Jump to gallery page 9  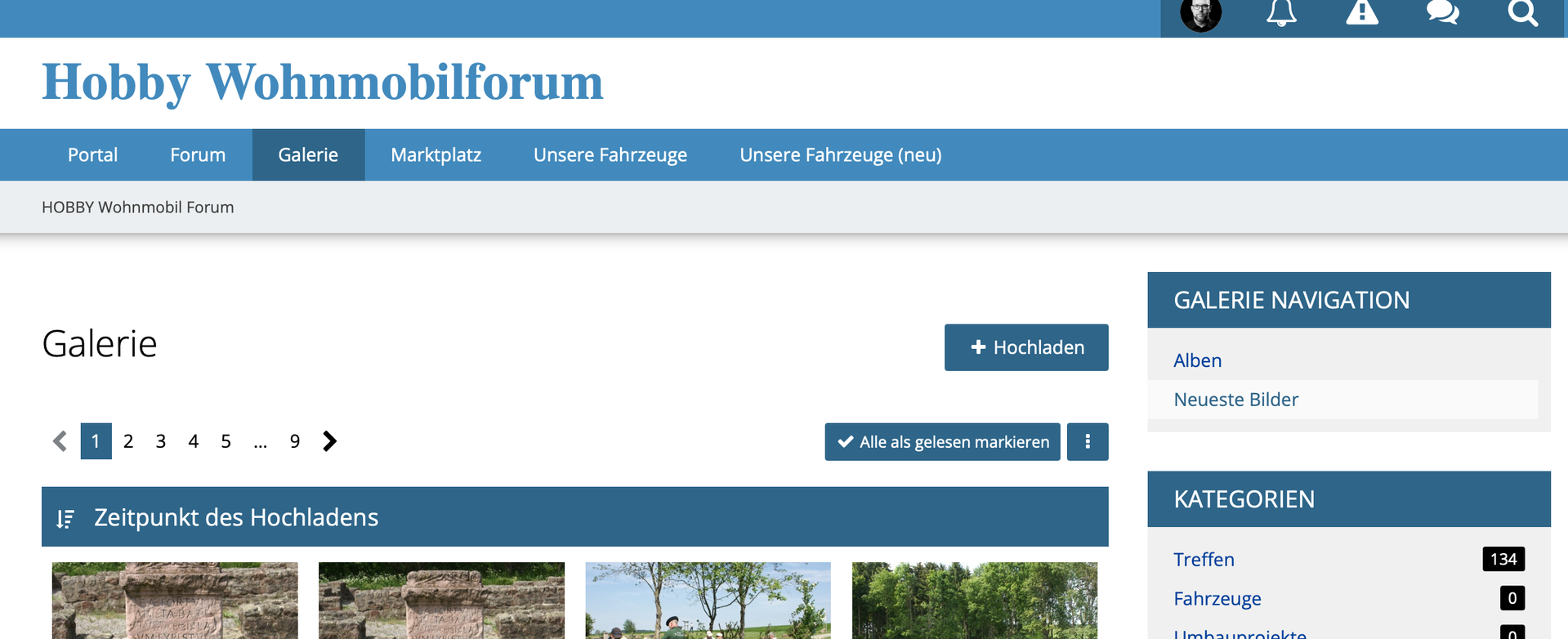click(295, 441)
